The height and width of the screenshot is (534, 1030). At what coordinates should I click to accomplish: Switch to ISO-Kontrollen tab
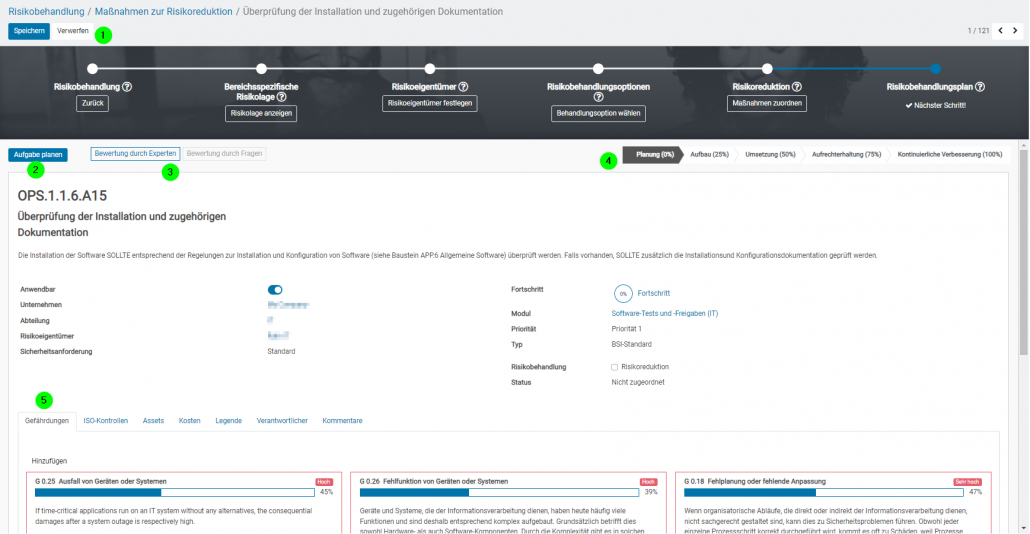pyautogui.click(x=105, y=421)
